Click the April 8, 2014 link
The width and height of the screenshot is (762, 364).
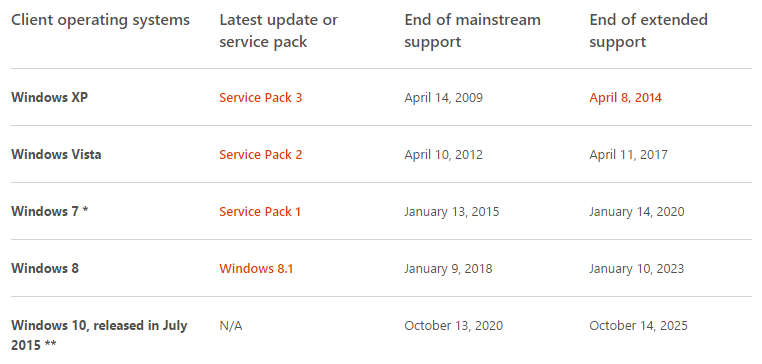pyautogui.click(x=625, y=98)
